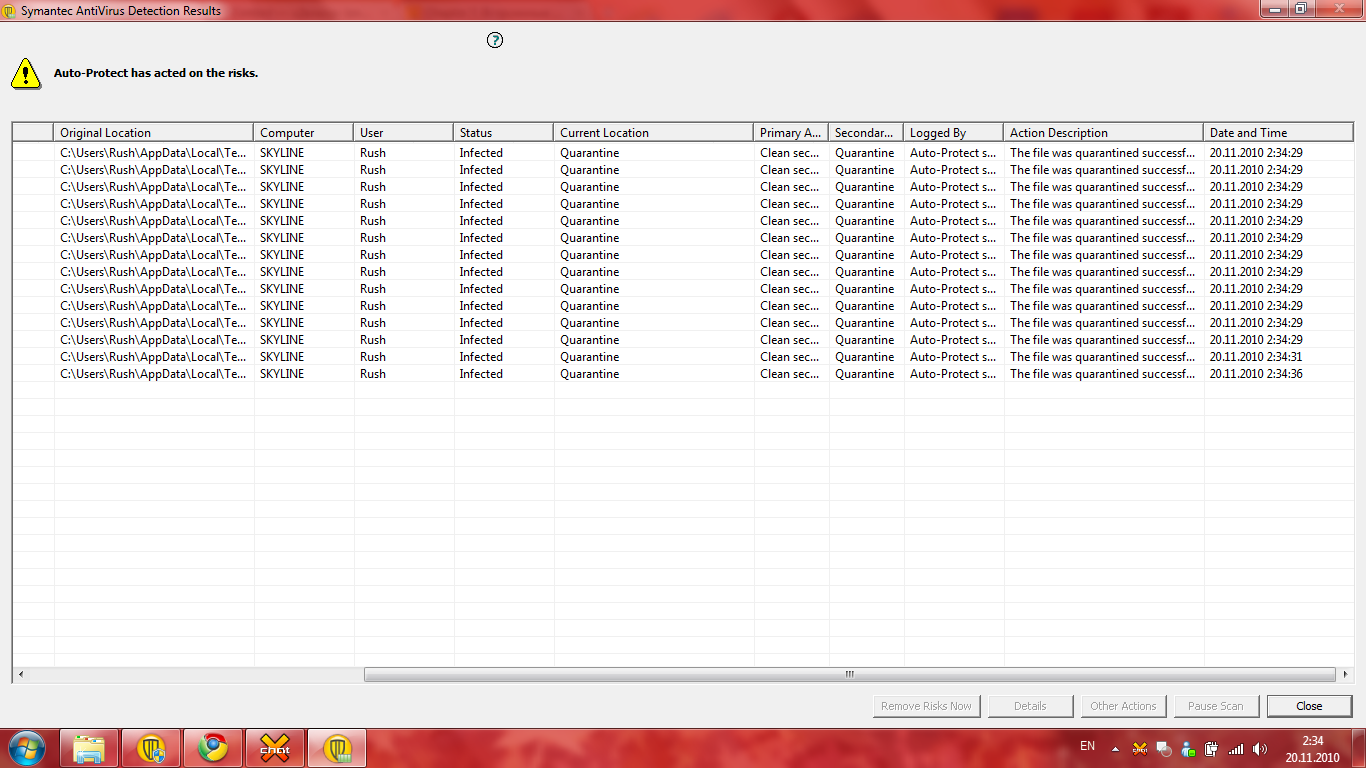Viewport: 1366px width, 768px height.
Task: Sort by the Current Location column header
Action: (x=654, y=132)
